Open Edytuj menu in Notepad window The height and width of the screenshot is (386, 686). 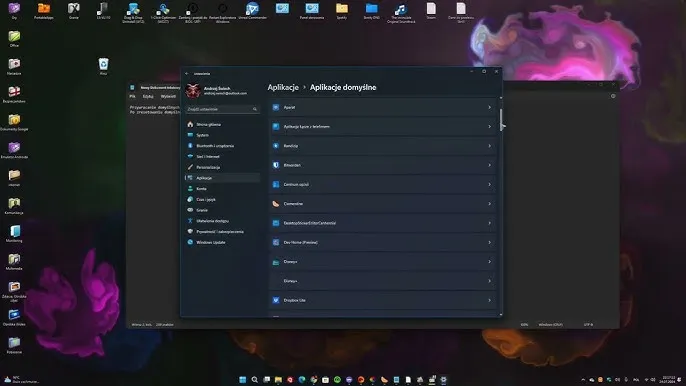click(148, 96)
